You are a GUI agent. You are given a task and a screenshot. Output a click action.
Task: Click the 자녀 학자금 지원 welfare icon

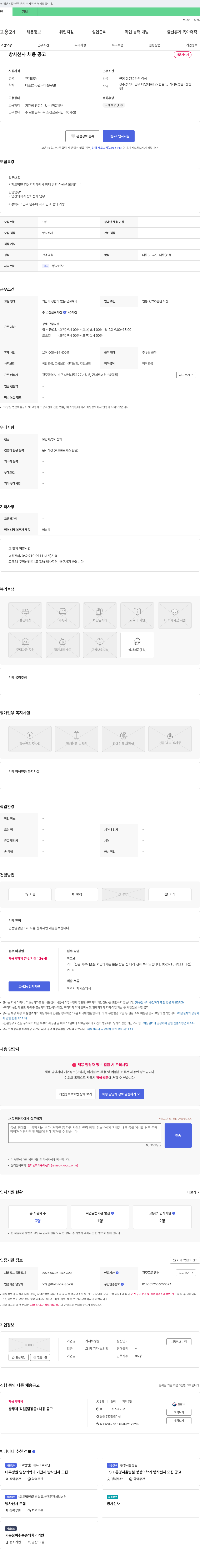[174, 615]
